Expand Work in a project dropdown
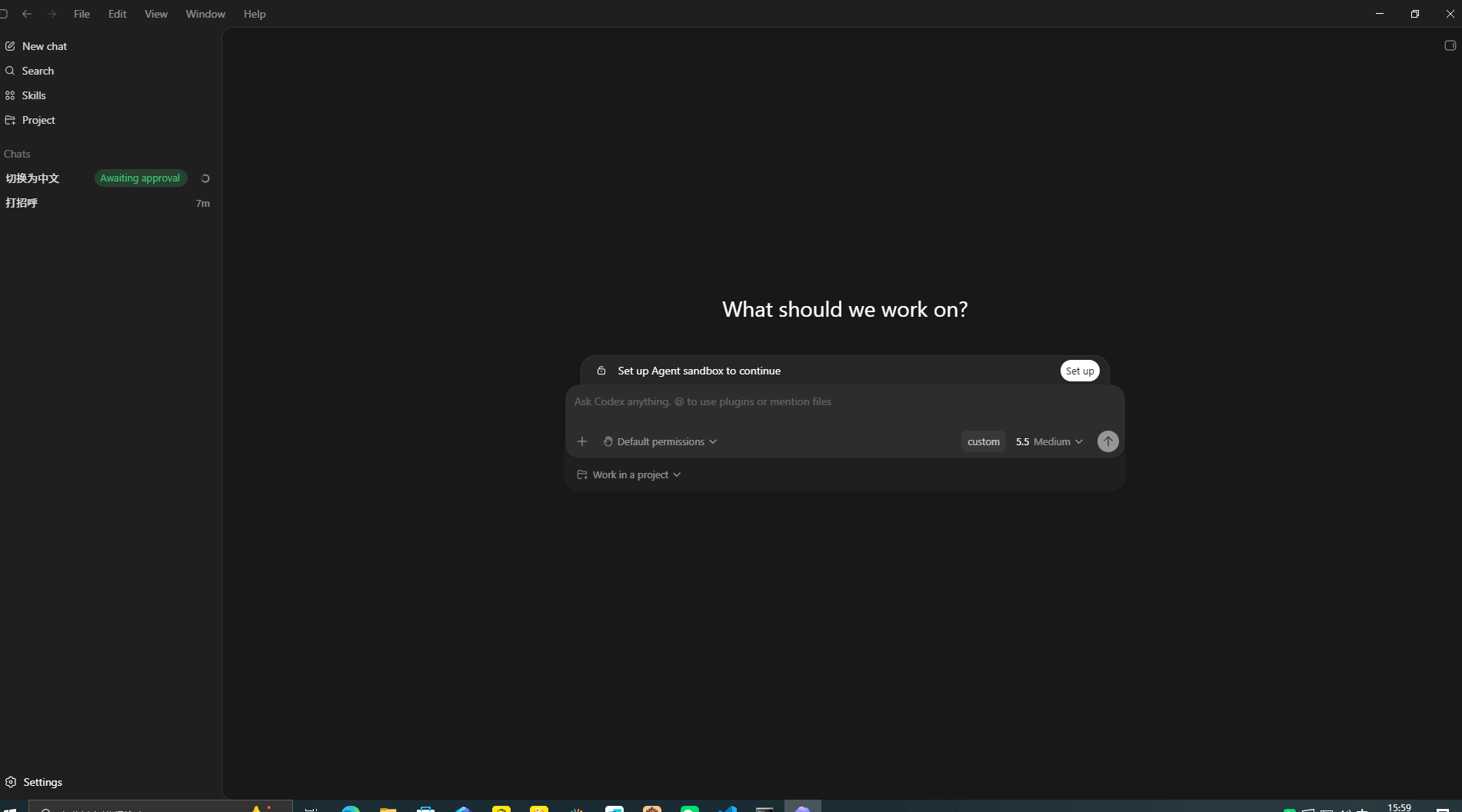 [x=629, y=474]
